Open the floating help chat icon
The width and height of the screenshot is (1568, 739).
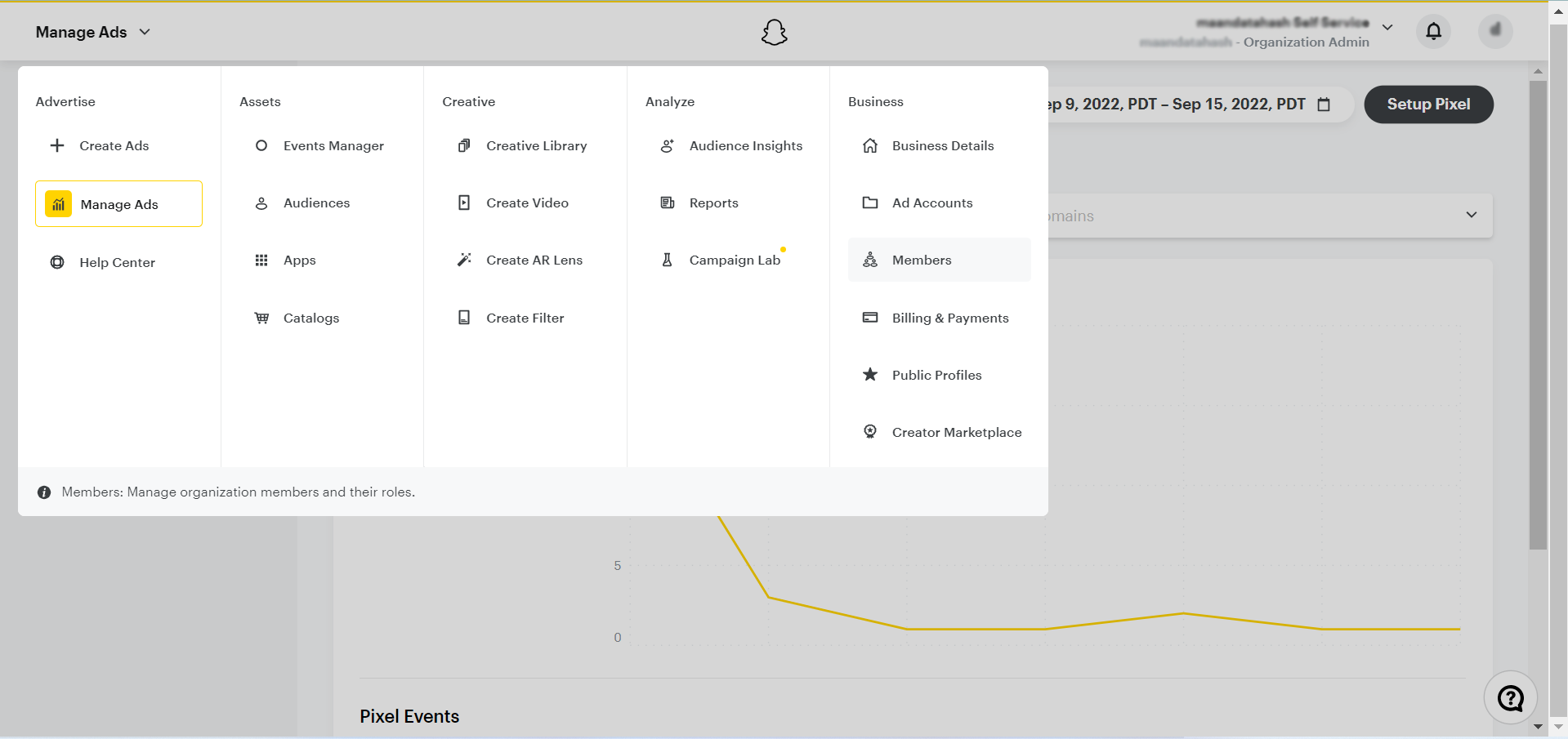1510,698
